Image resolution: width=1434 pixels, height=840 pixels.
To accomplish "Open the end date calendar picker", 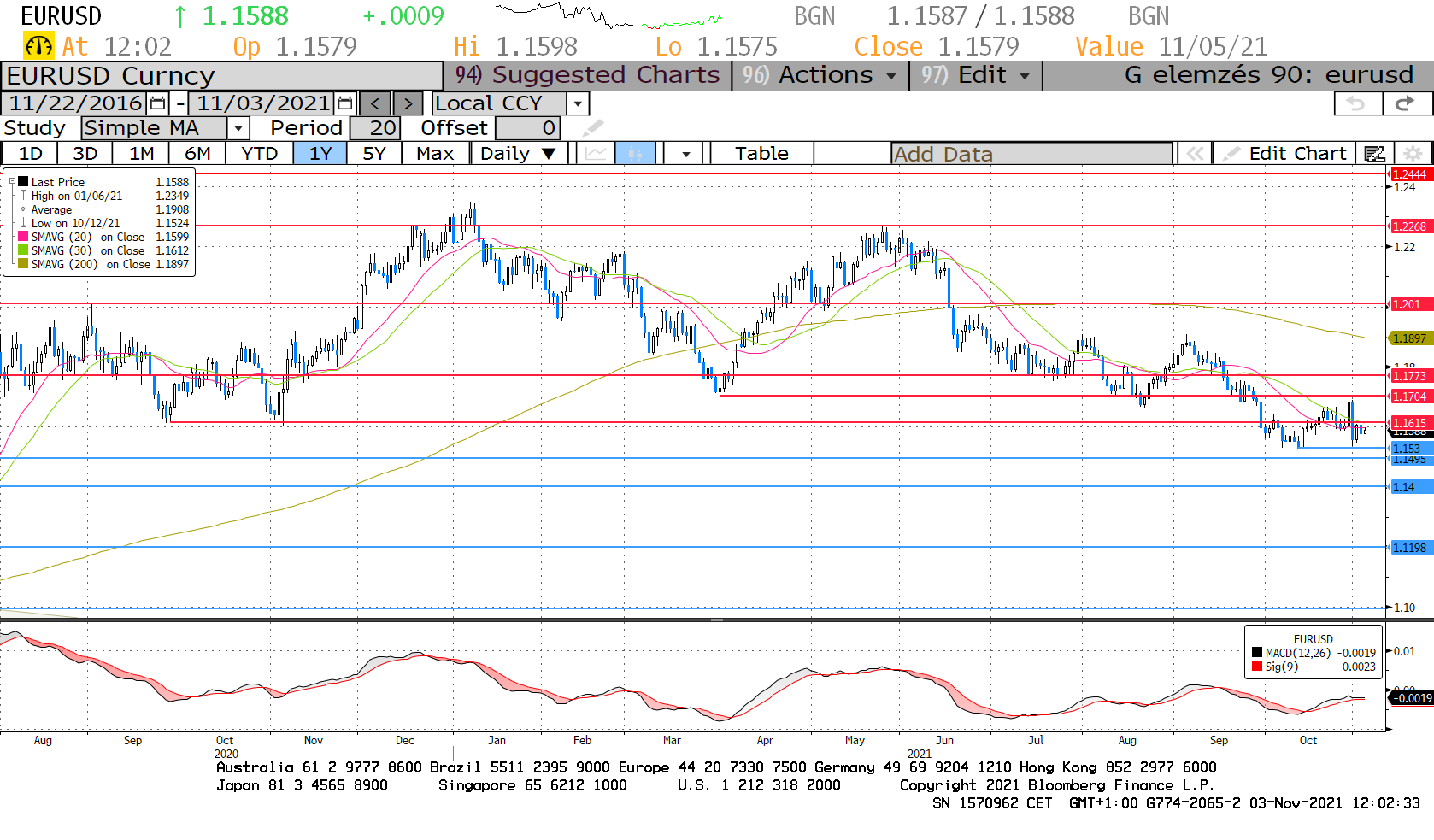I will pos(345,103).
